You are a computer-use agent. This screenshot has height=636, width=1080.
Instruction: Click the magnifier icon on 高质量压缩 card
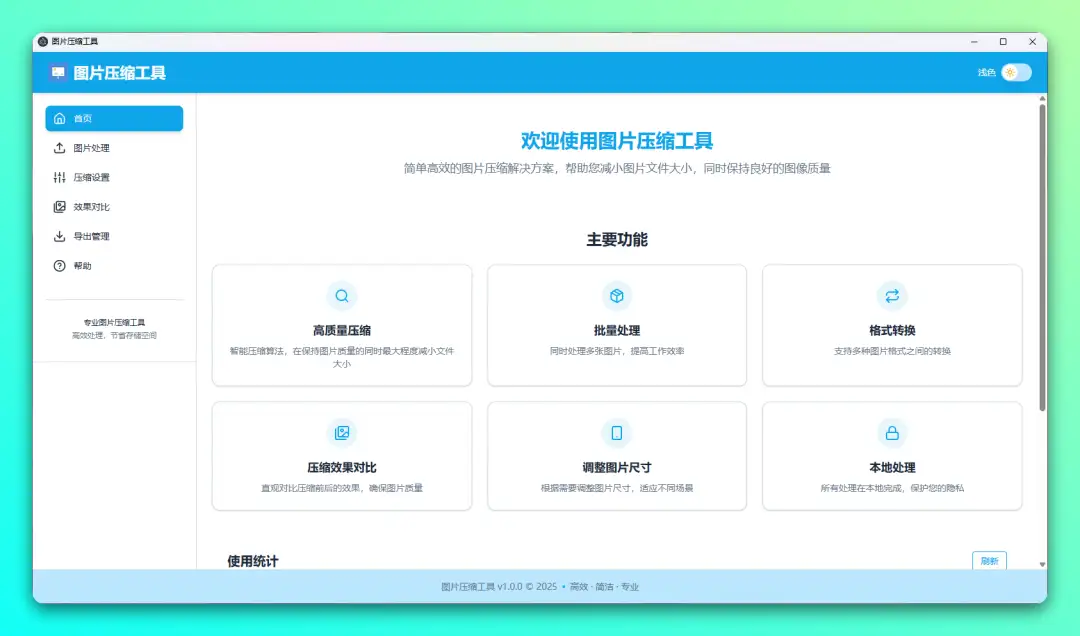[x=342, y=296]
